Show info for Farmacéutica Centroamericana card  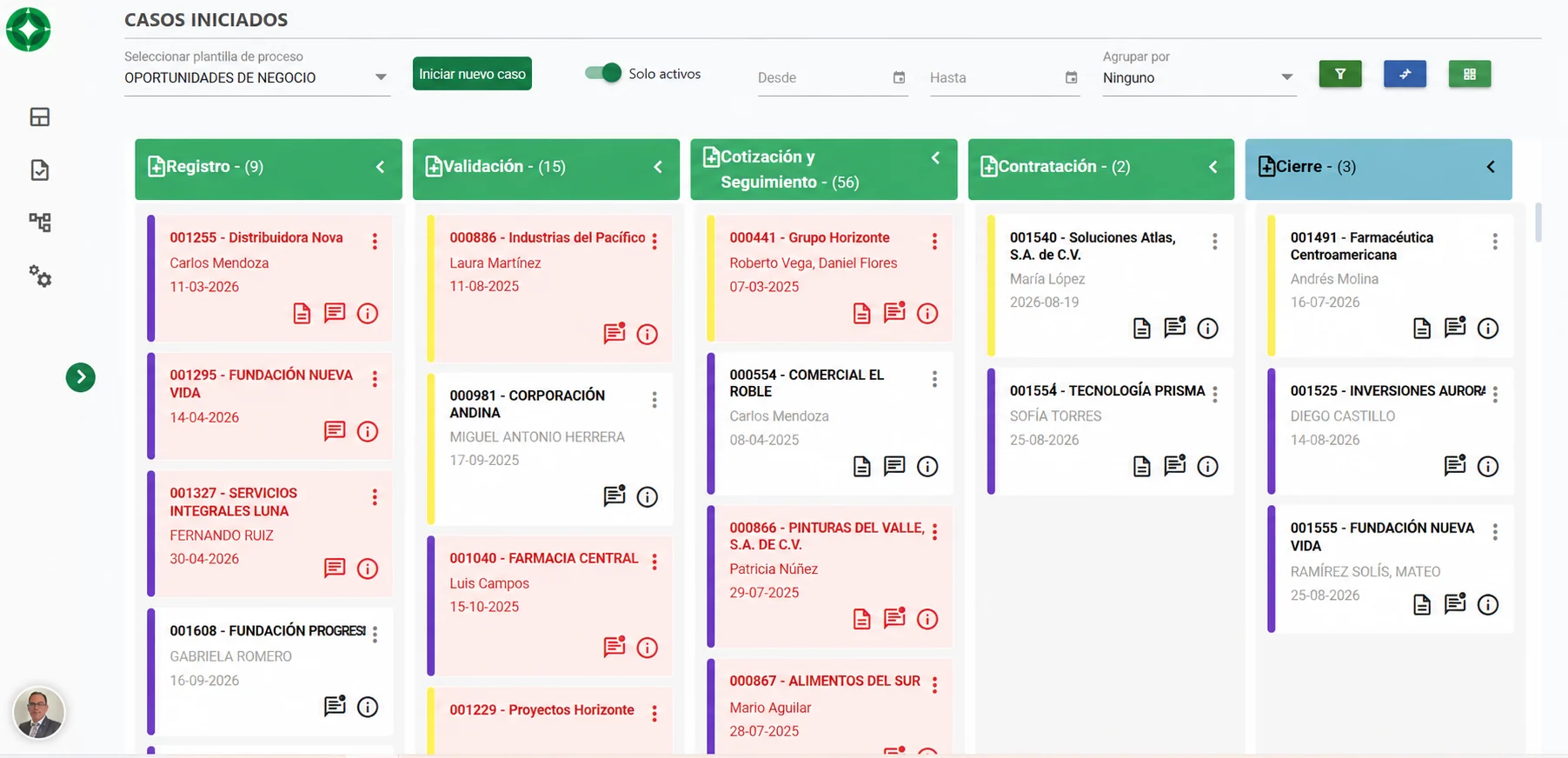(x=1488, y=328)
